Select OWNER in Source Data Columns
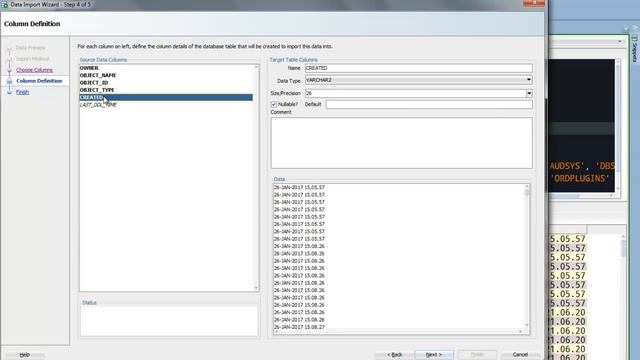This screenshot has height=360, width=640. tap(89, 68)
